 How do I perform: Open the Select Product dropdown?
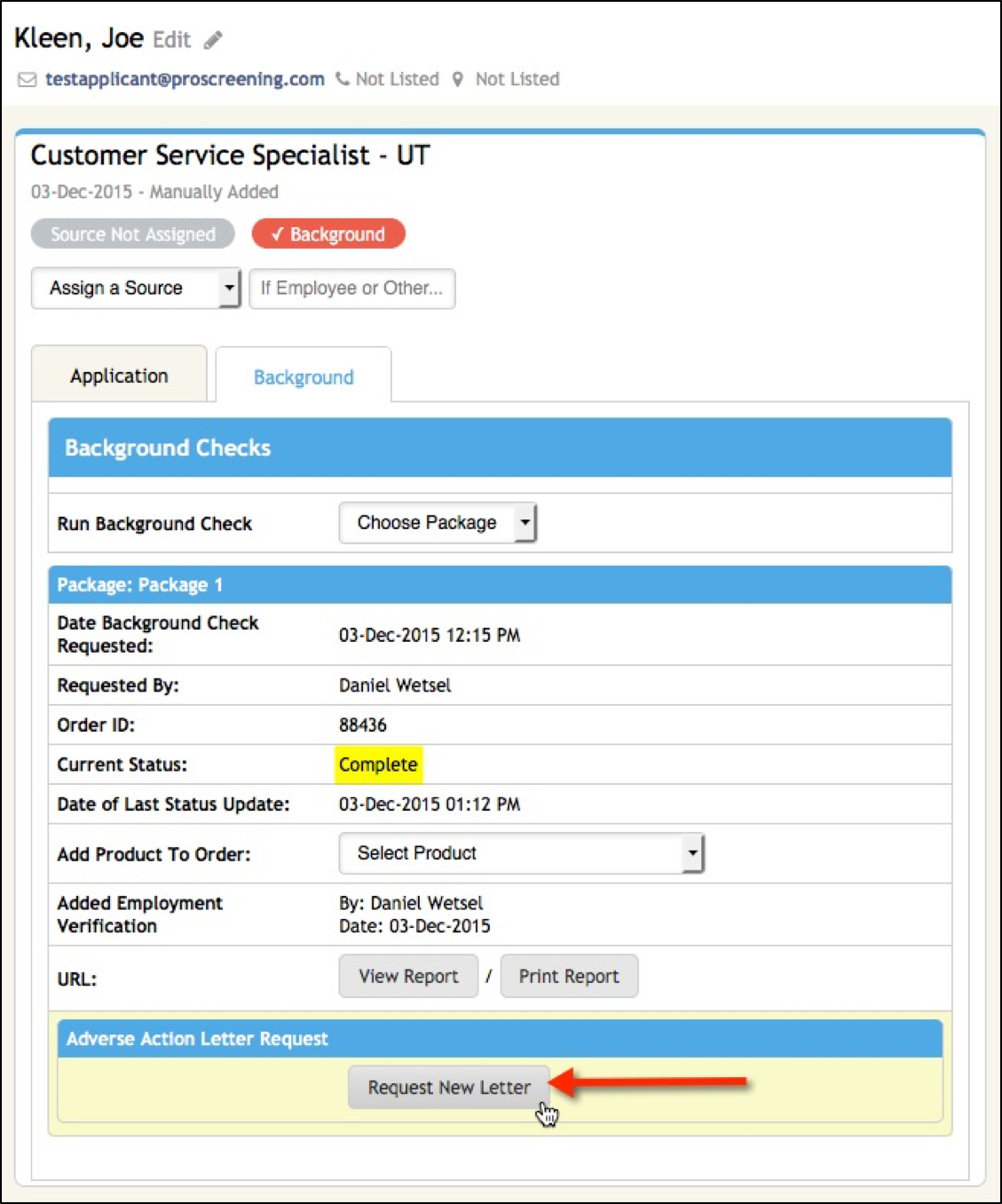tap(521, 853)
